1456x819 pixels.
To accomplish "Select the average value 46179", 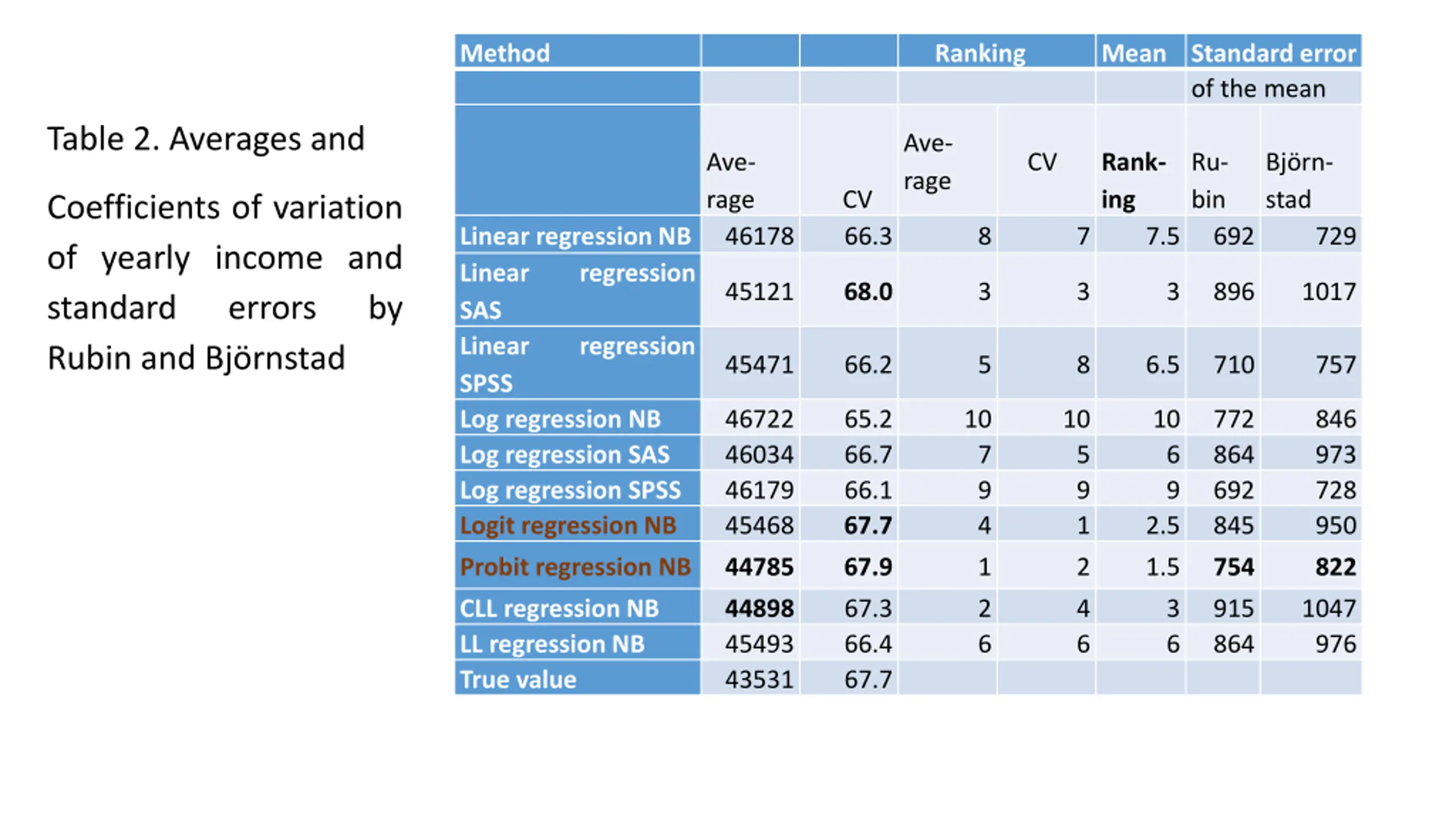I will 759,489.
